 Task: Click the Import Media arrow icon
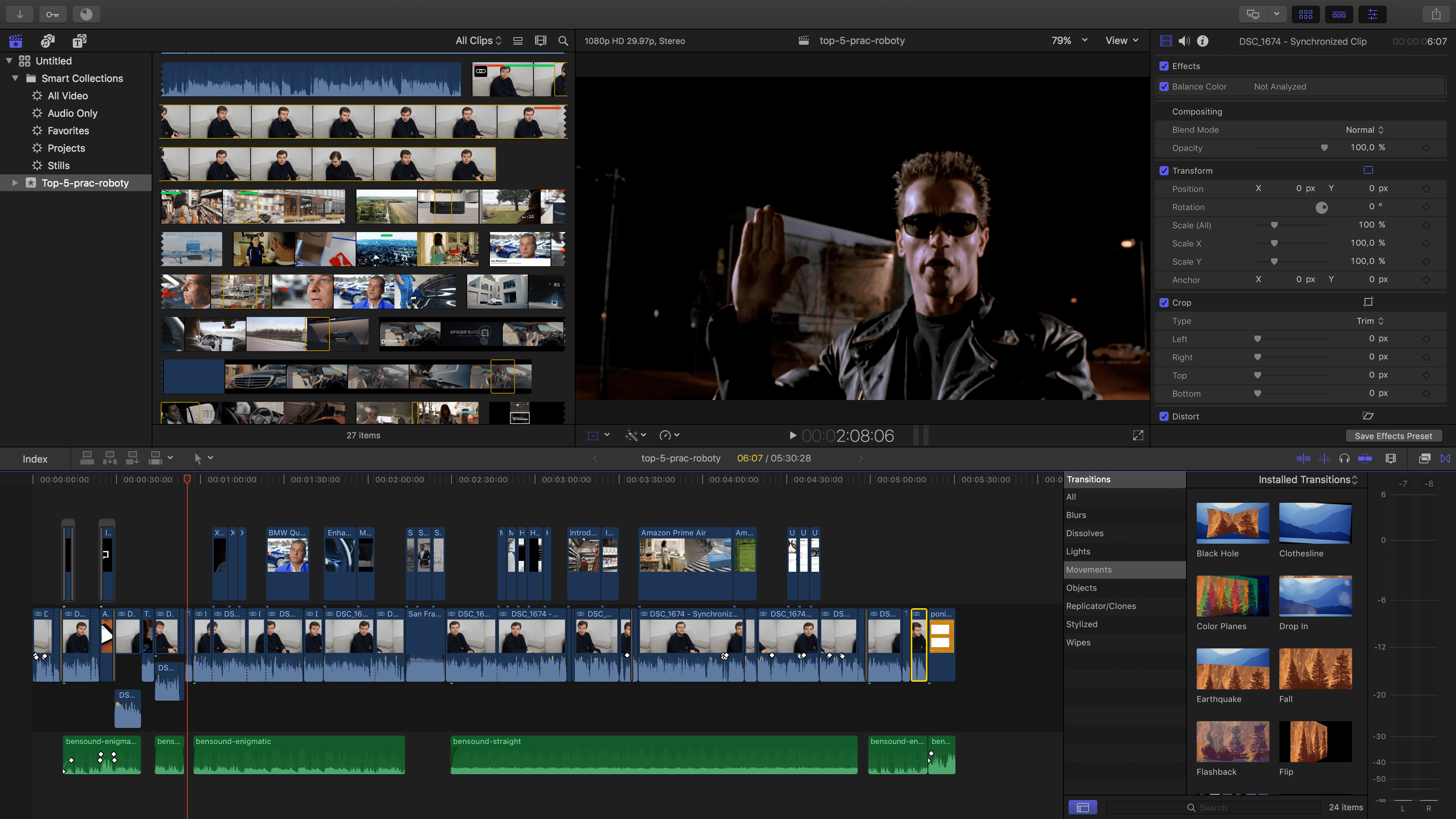click(20, 14)
